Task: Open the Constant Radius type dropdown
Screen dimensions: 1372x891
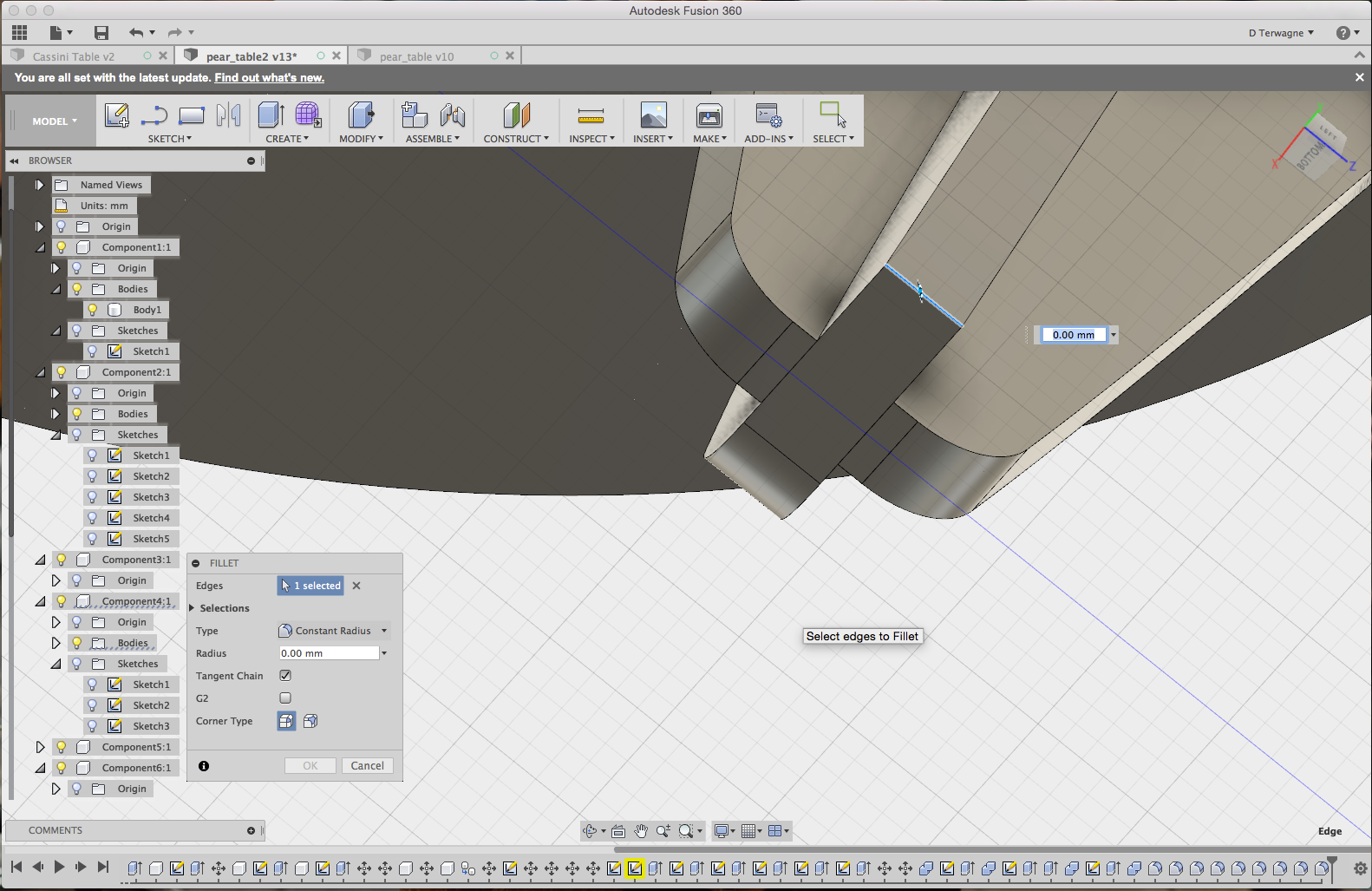Action: click(x=333, y=631)
